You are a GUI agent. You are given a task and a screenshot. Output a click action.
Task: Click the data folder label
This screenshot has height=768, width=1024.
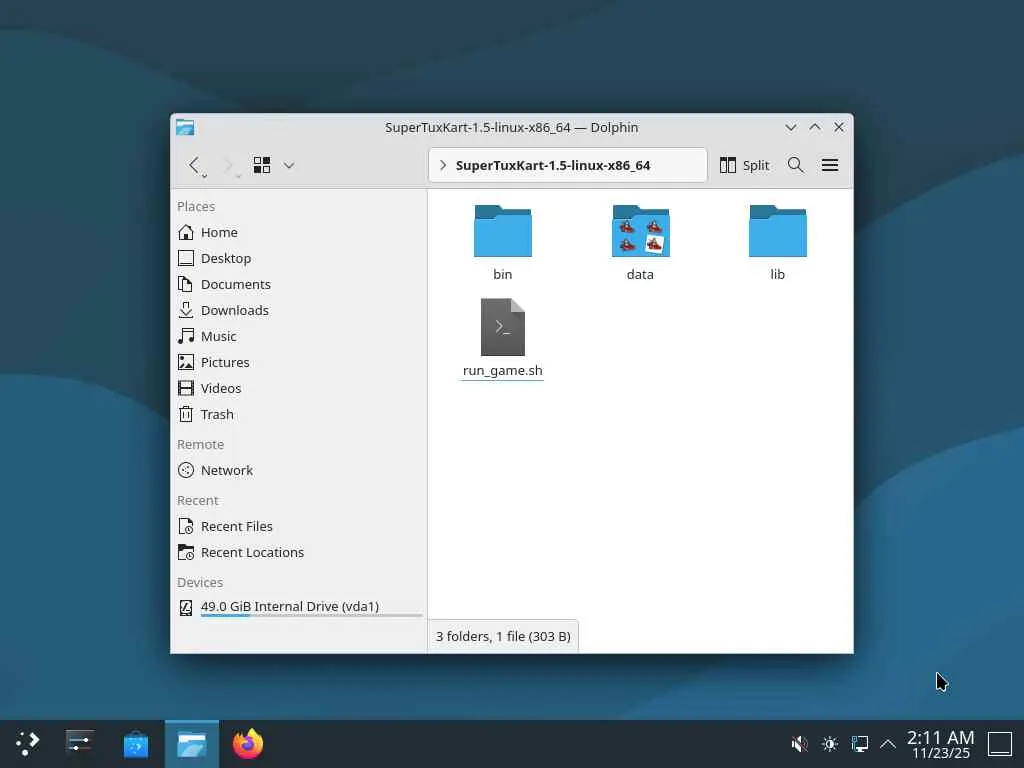[x=640, y=274]
